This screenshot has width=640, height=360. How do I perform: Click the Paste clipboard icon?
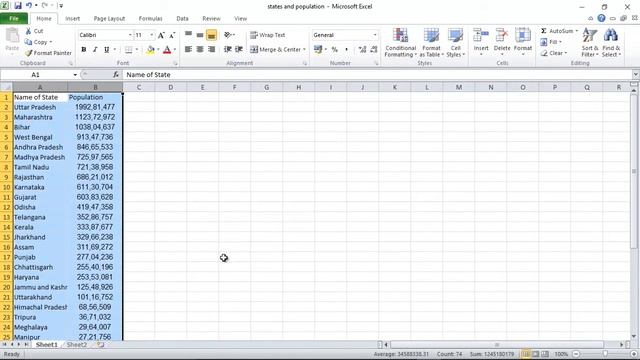12,36
